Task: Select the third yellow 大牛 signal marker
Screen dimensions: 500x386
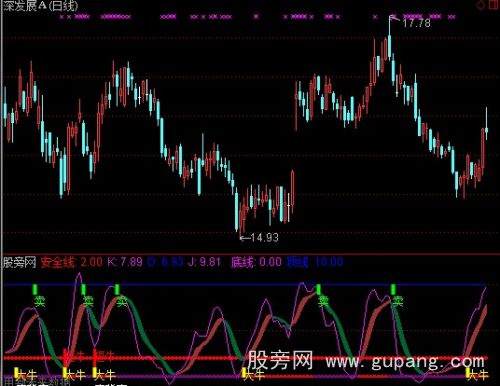Action: [104, 375]
